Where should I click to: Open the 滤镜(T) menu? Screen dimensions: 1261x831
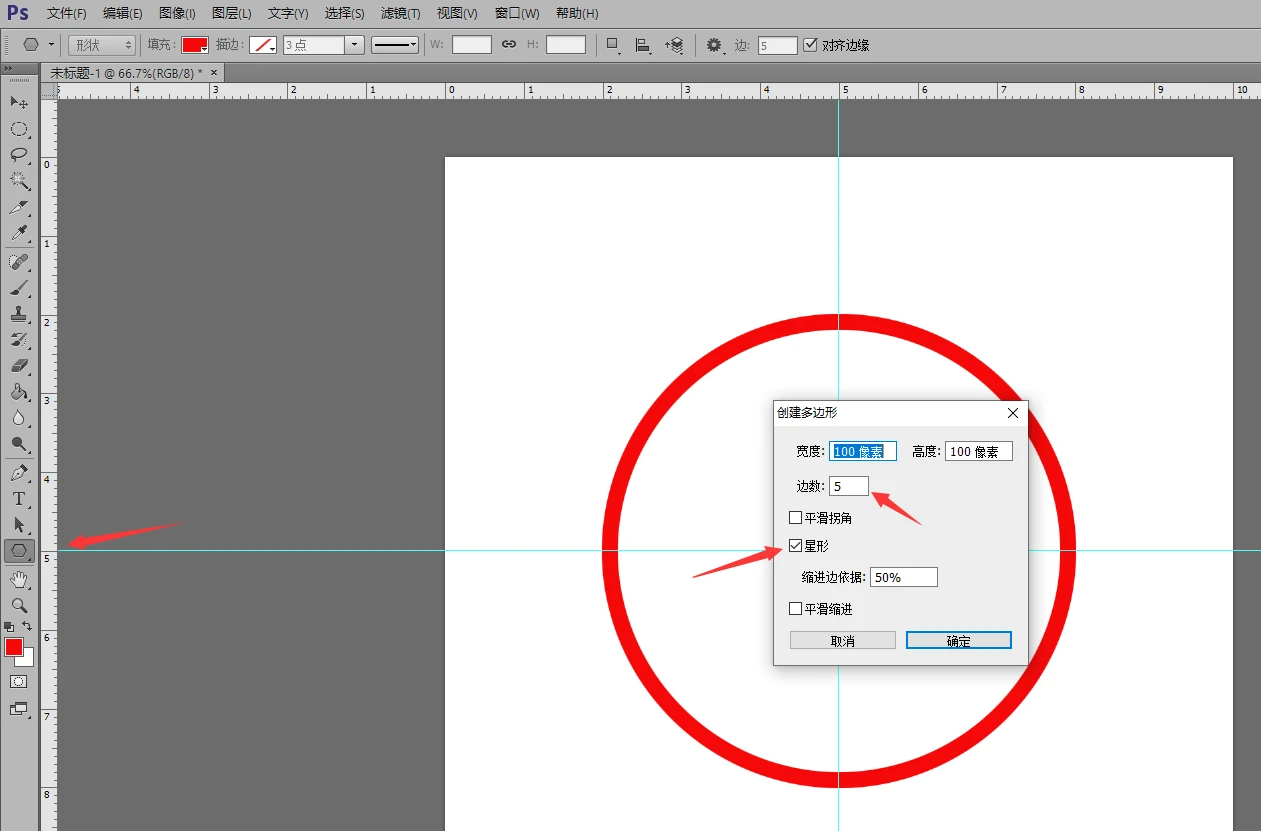coord(400,13)
